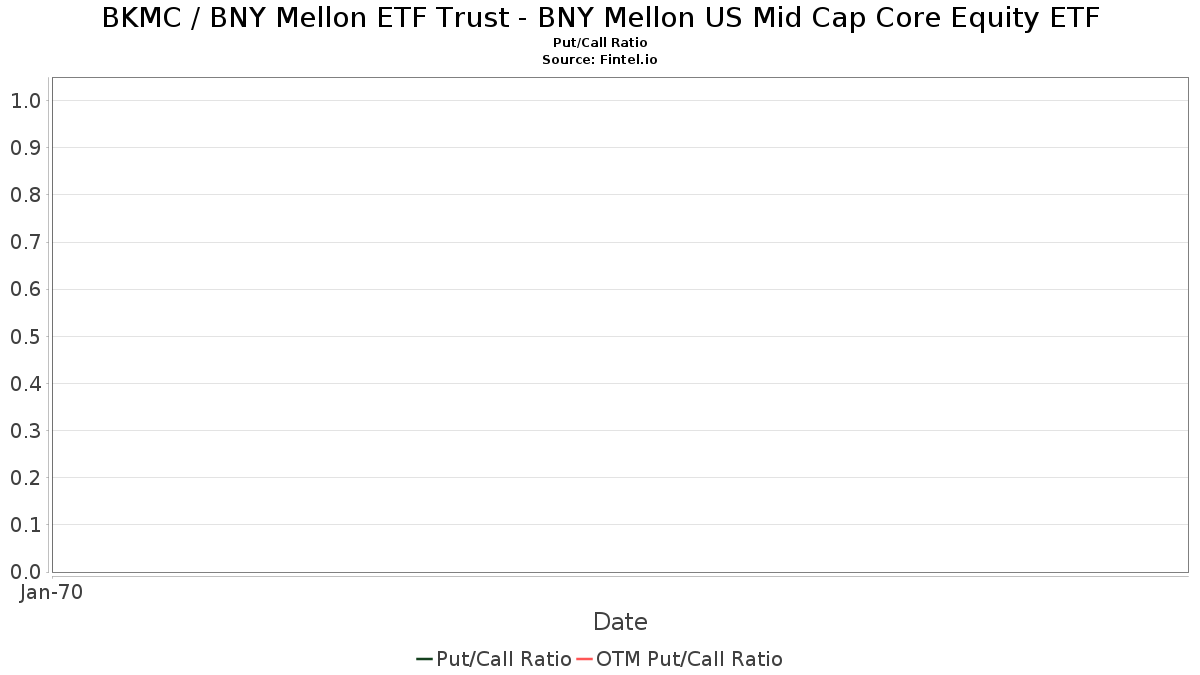Click the 0.2 y-axis label
Image resolution: width=1200 pixels, height=675 pixels.
(25, 478)
